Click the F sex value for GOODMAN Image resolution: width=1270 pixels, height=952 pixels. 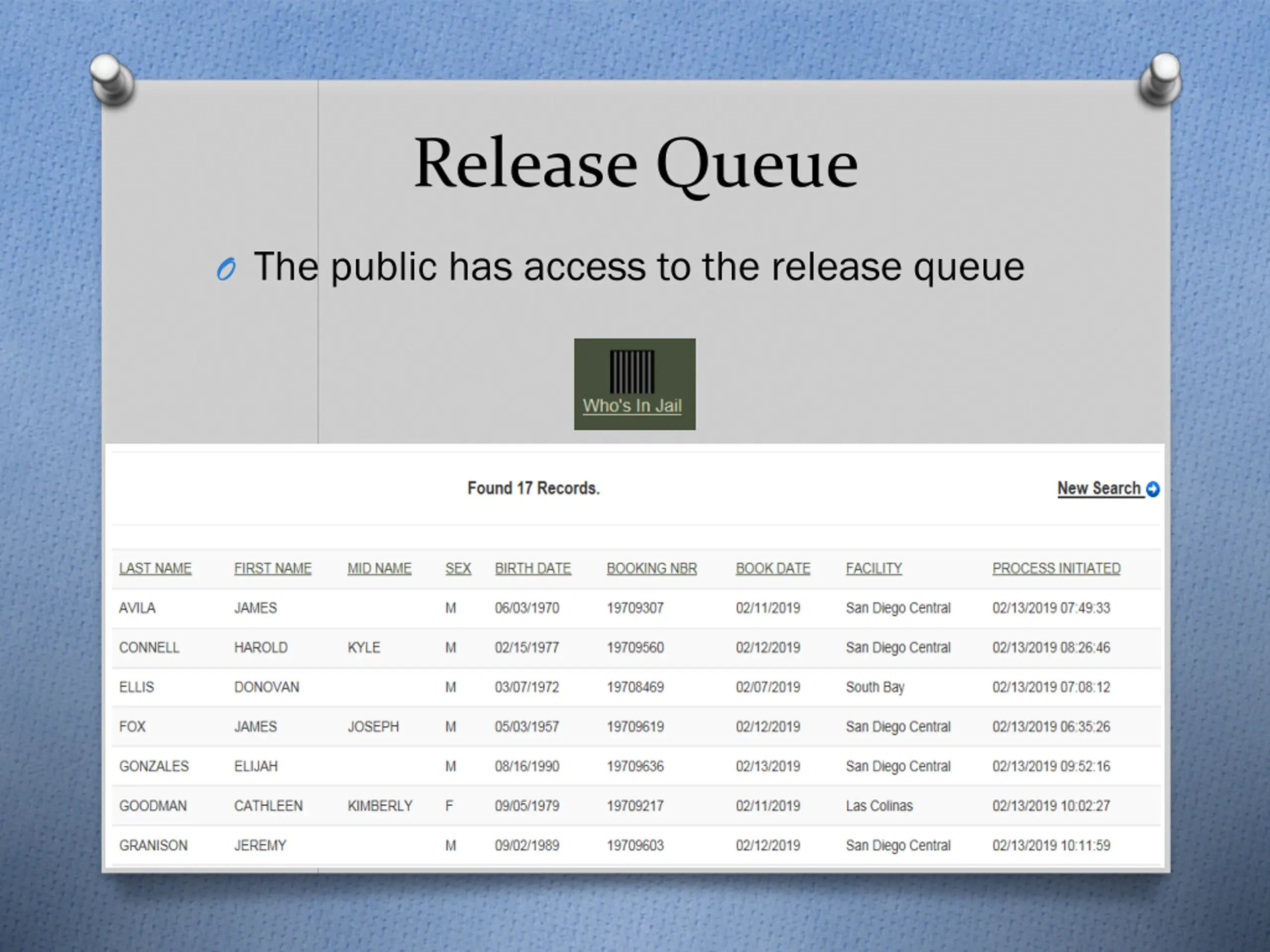449,806
